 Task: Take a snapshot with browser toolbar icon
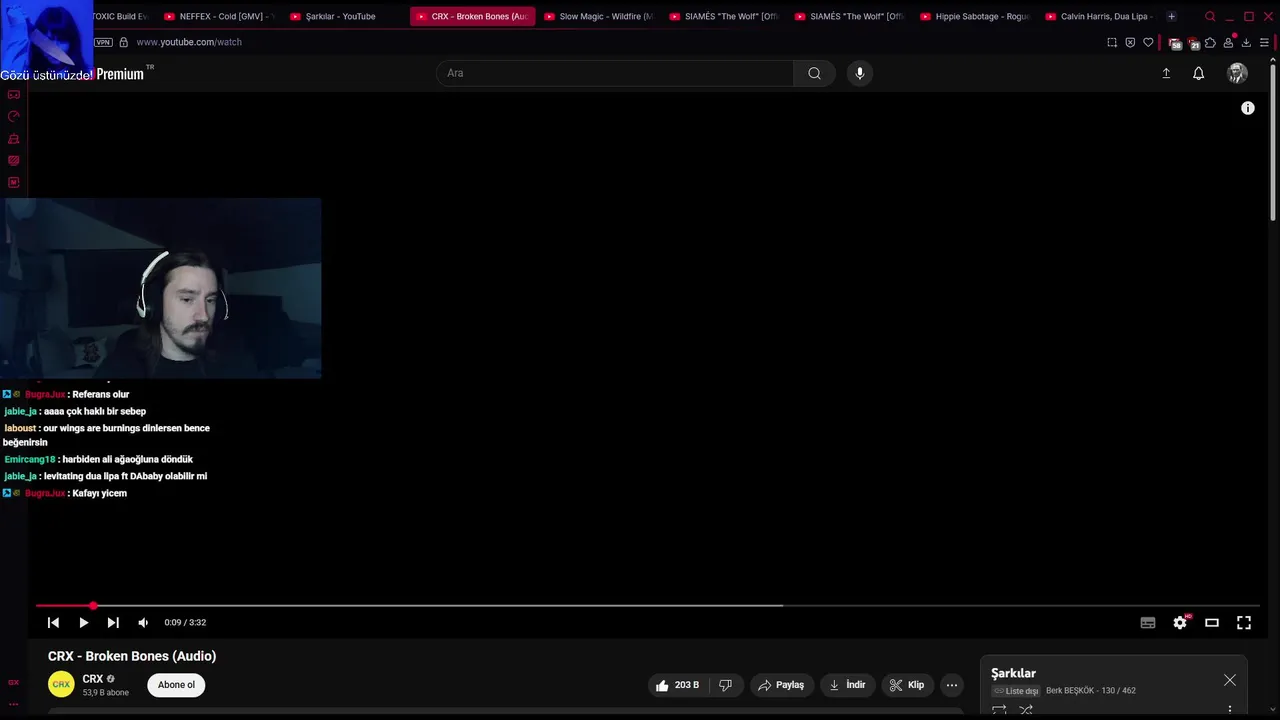pos(1112,42)
